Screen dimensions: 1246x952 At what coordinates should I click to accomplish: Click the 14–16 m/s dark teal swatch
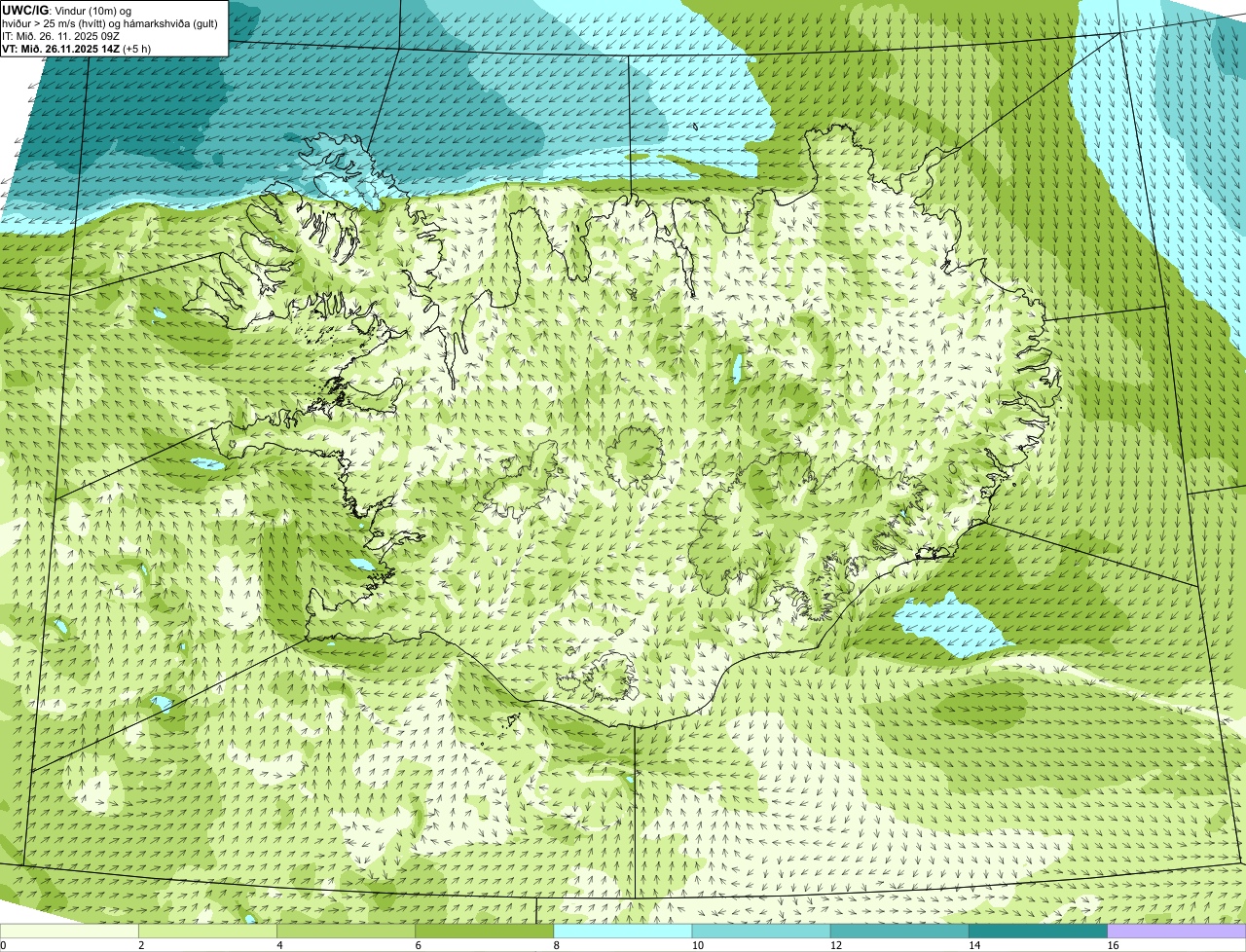tap(1038, 932)
